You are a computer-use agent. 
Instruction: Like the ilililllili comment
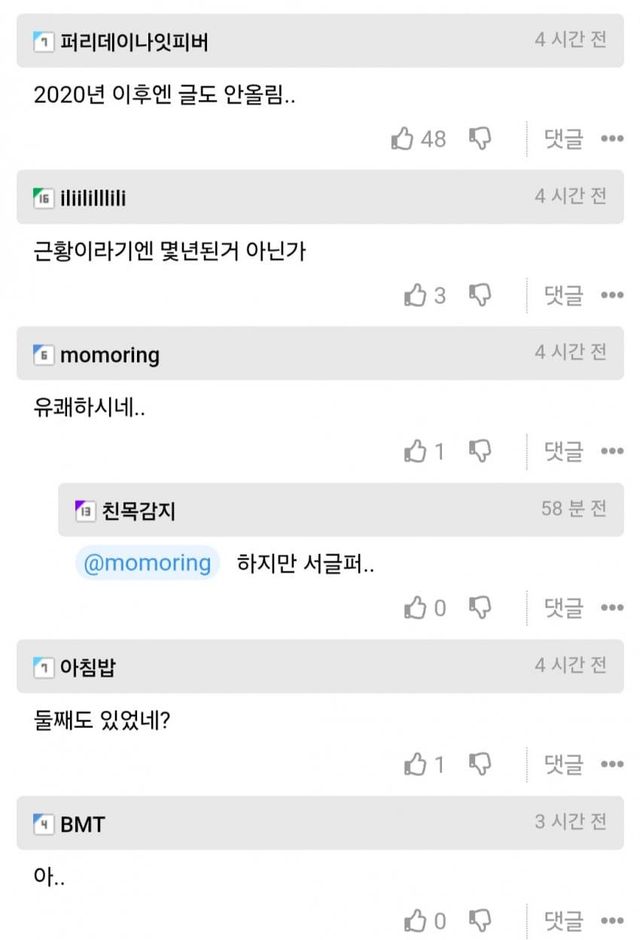(415, 295)
